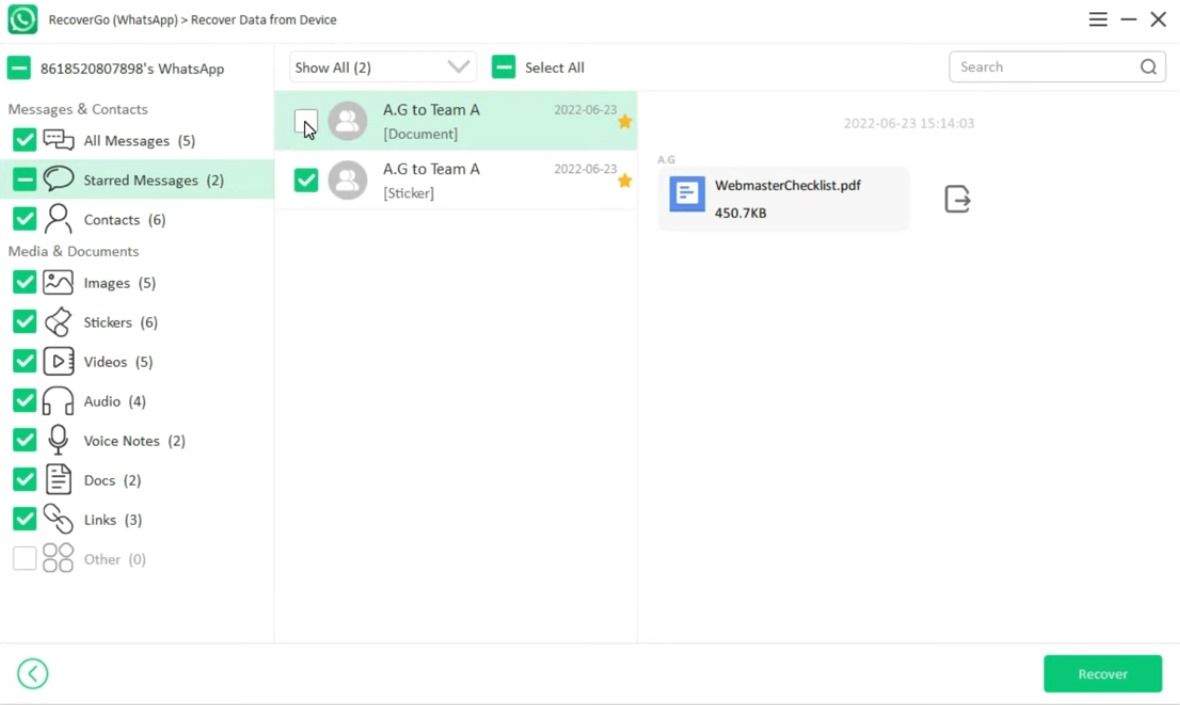The width and height of the screenshot is (1180, 705).
Task: Click the 450.7KB file size text
Action: point(741,213)
